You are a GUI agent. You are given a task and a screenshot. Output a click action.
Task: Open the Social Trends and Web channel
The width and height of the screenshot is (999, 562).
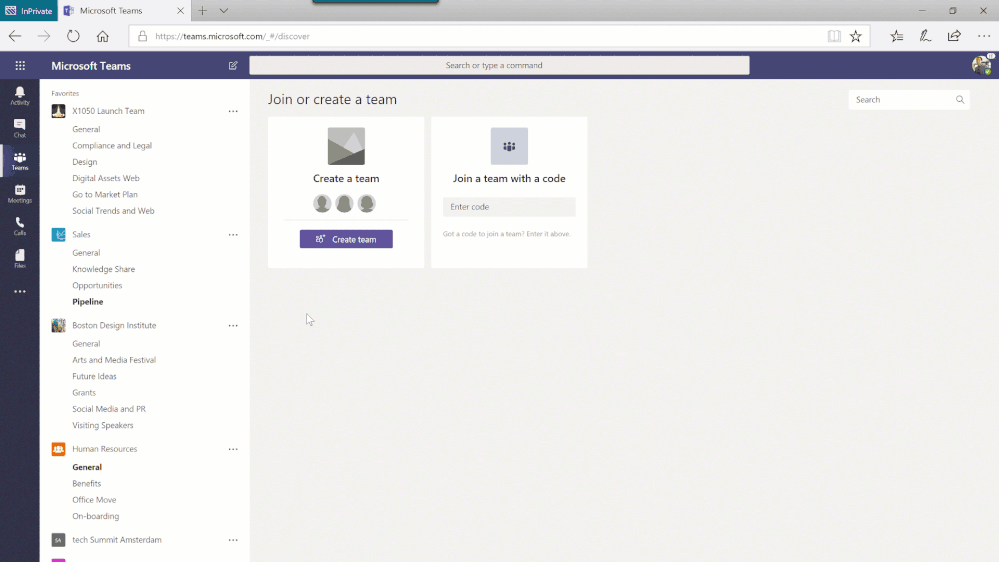pos(113,211)
